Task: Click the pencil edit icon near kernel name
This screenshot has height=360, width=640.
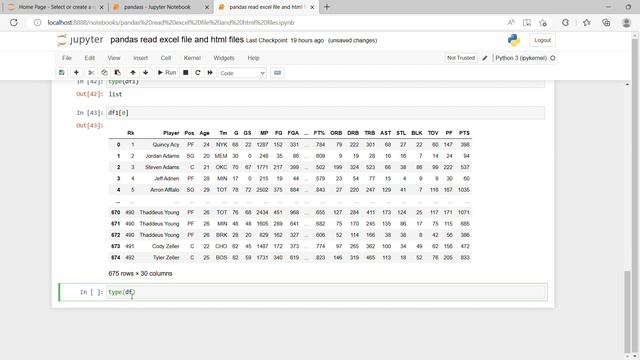Action: (485, 58)
